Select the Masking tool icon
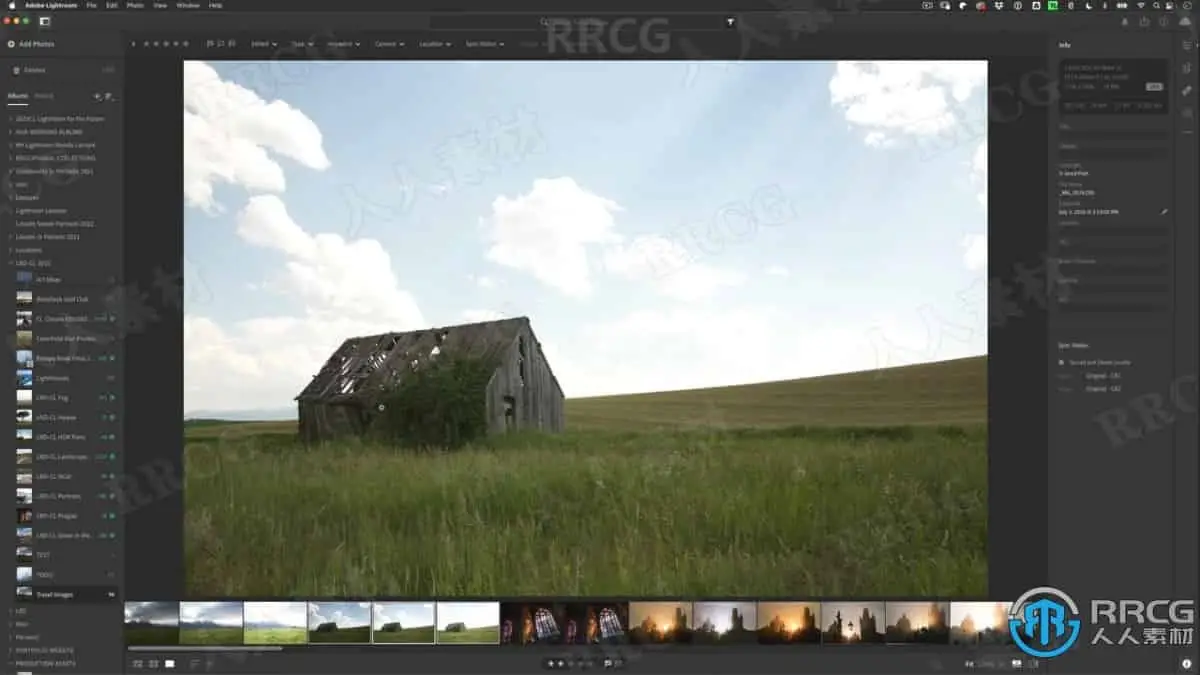This screenshot has width=1200, height=675. click(1185, 112)
